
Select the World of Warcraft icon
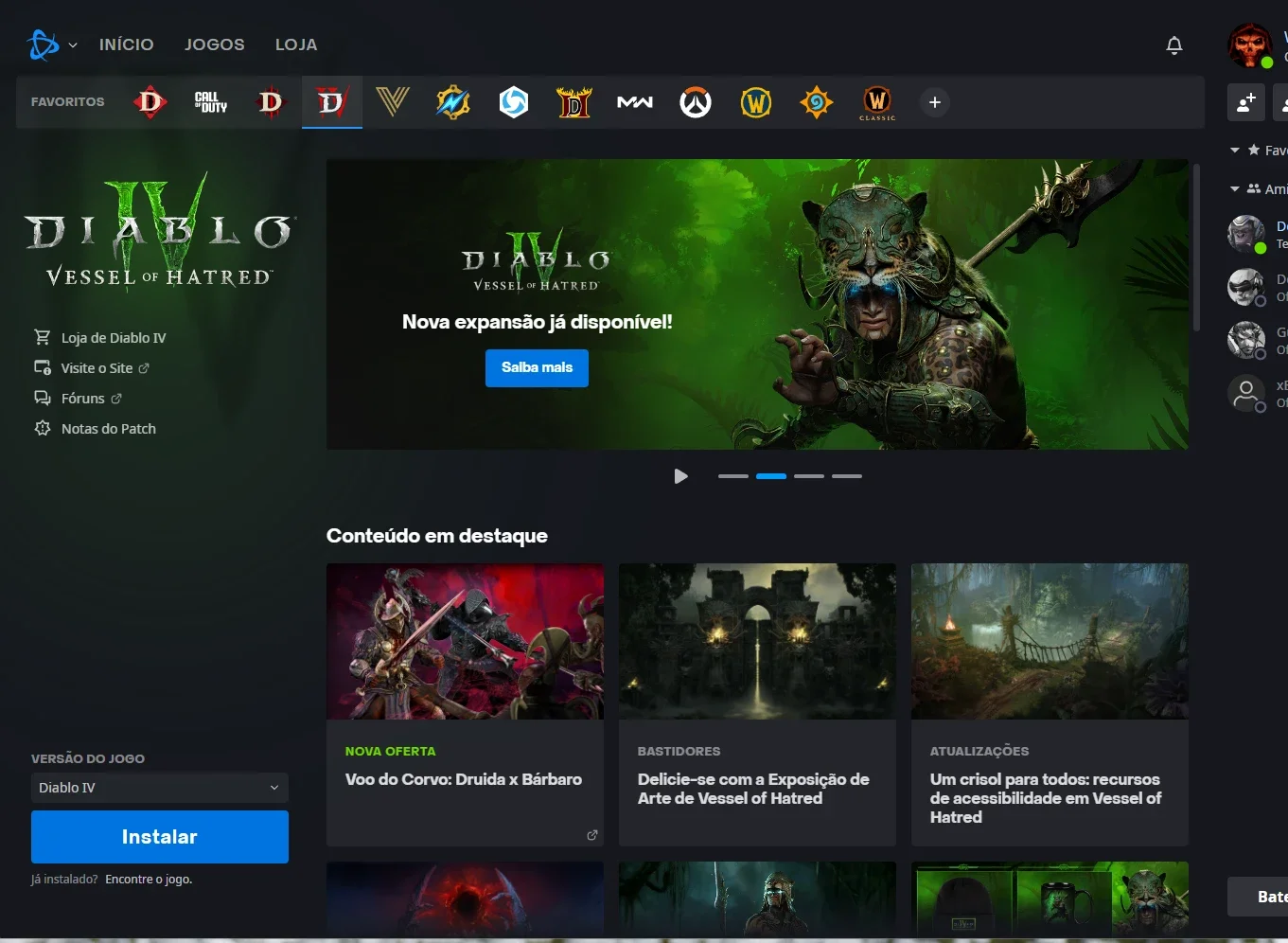(x=756, y=102)
